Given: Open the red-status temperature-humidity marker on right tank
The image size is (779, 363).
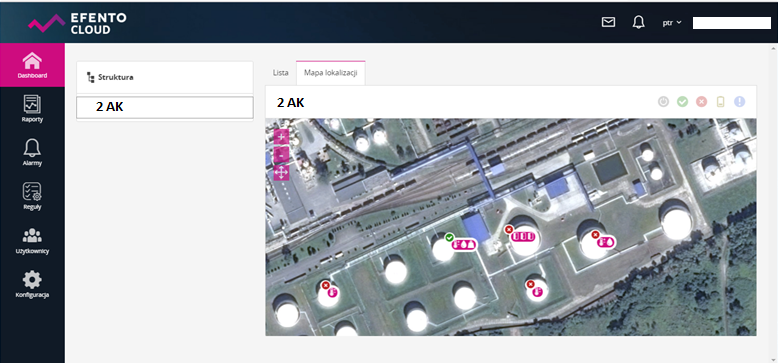Looking at the screenshot, I should [x=606, y=242].
